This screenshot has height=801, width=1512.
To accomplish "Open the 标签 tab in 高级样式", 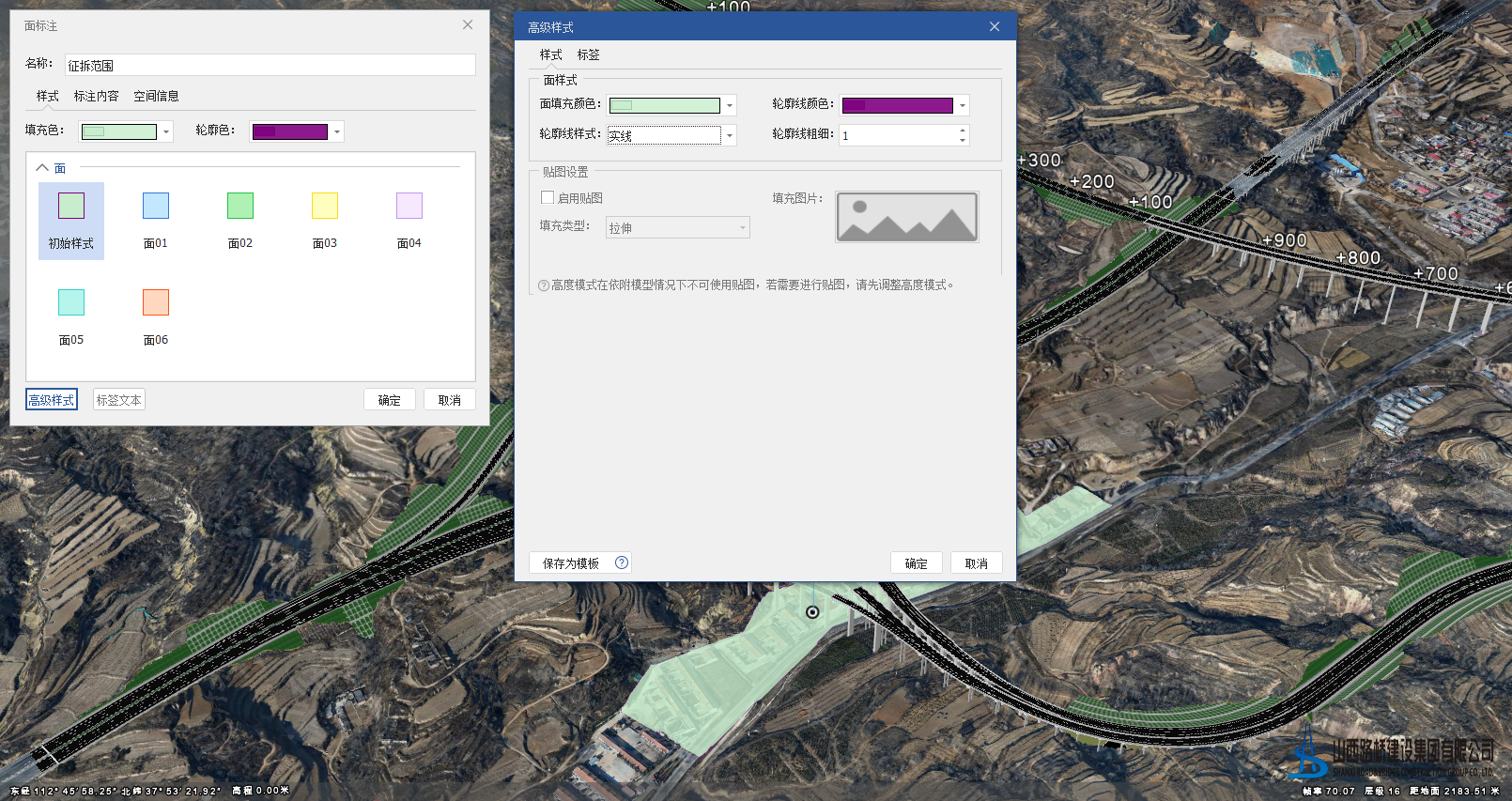I will click(x=588, y=54).
